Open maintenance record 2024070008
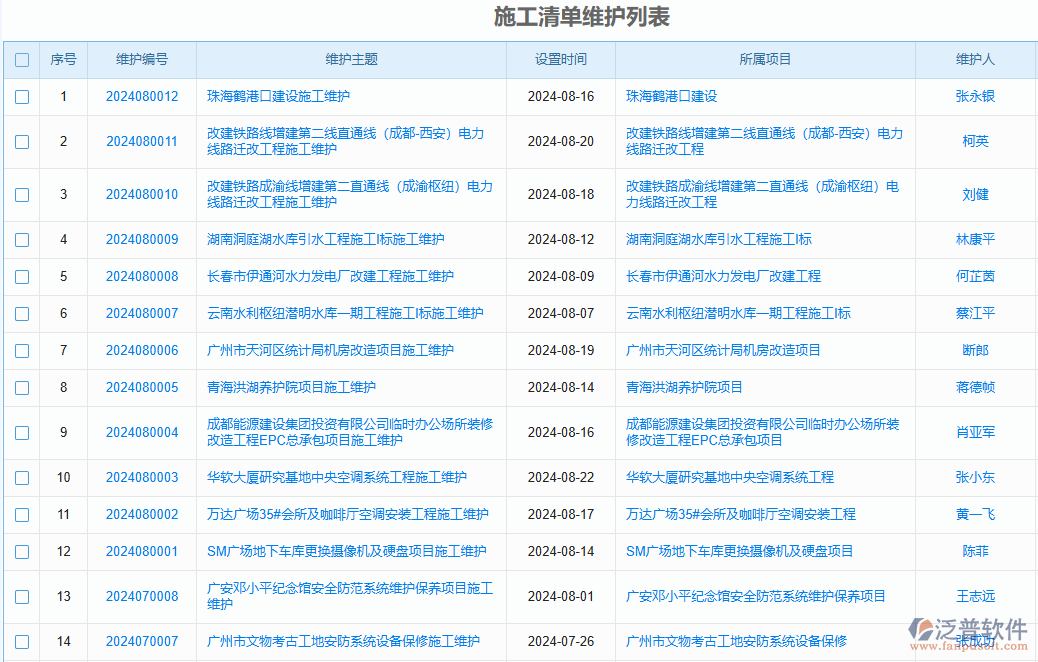 point(141,596)
